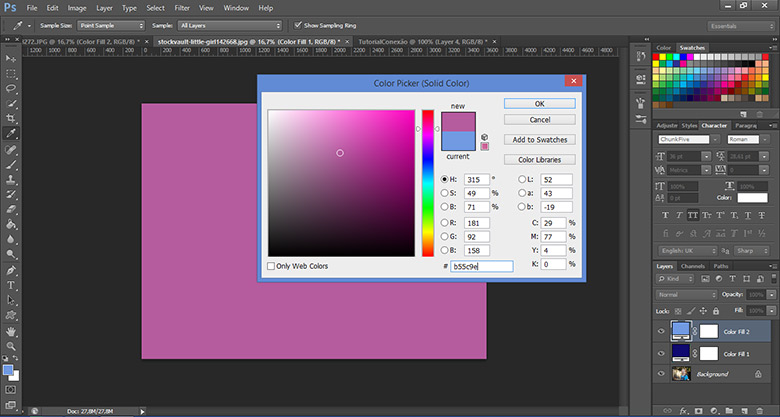Select the Brush tool
The width and height of the screenshot is (780, 417).
[11, 164]
